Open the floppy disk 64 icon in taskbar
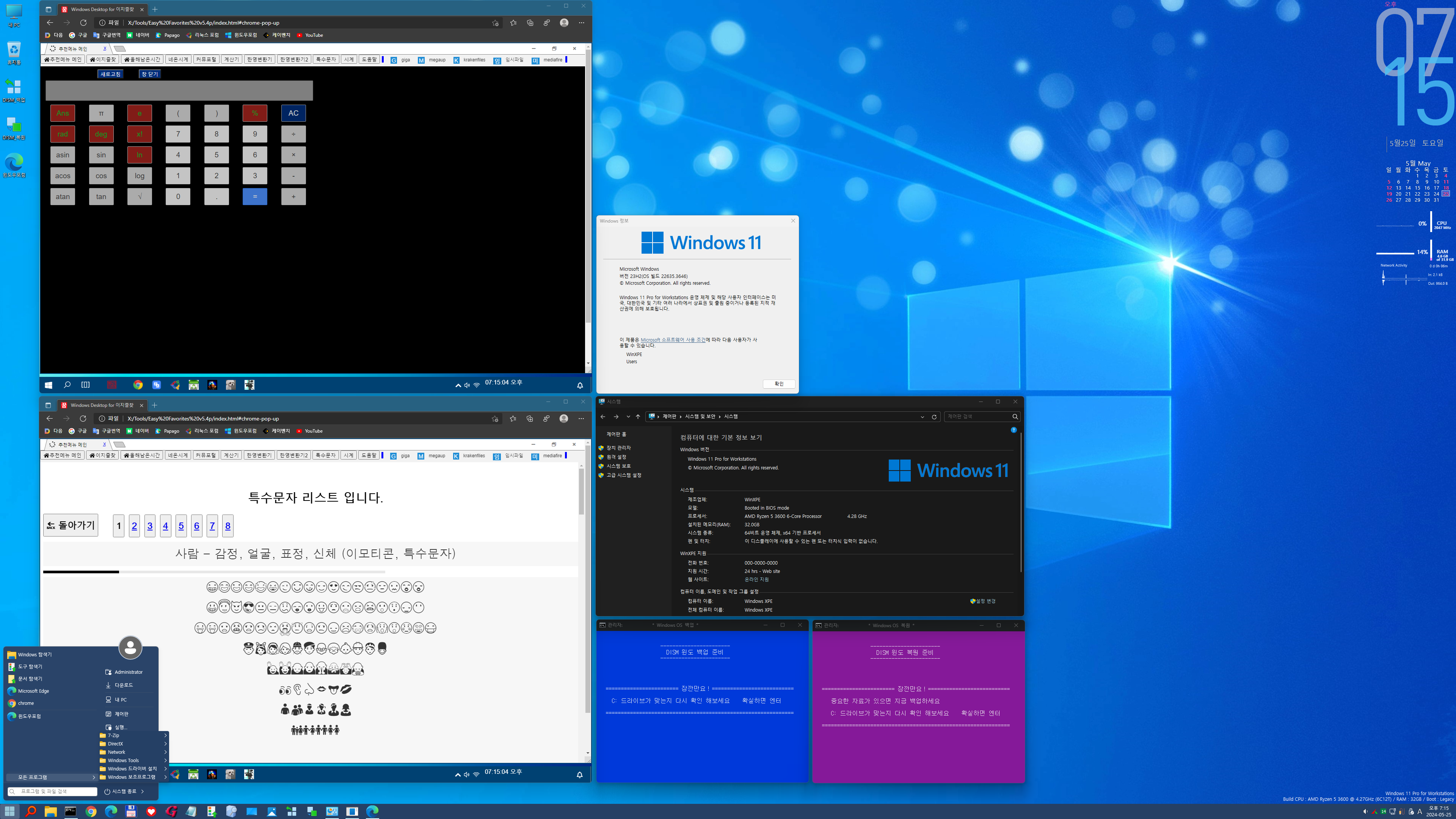 tap(131, 811)
